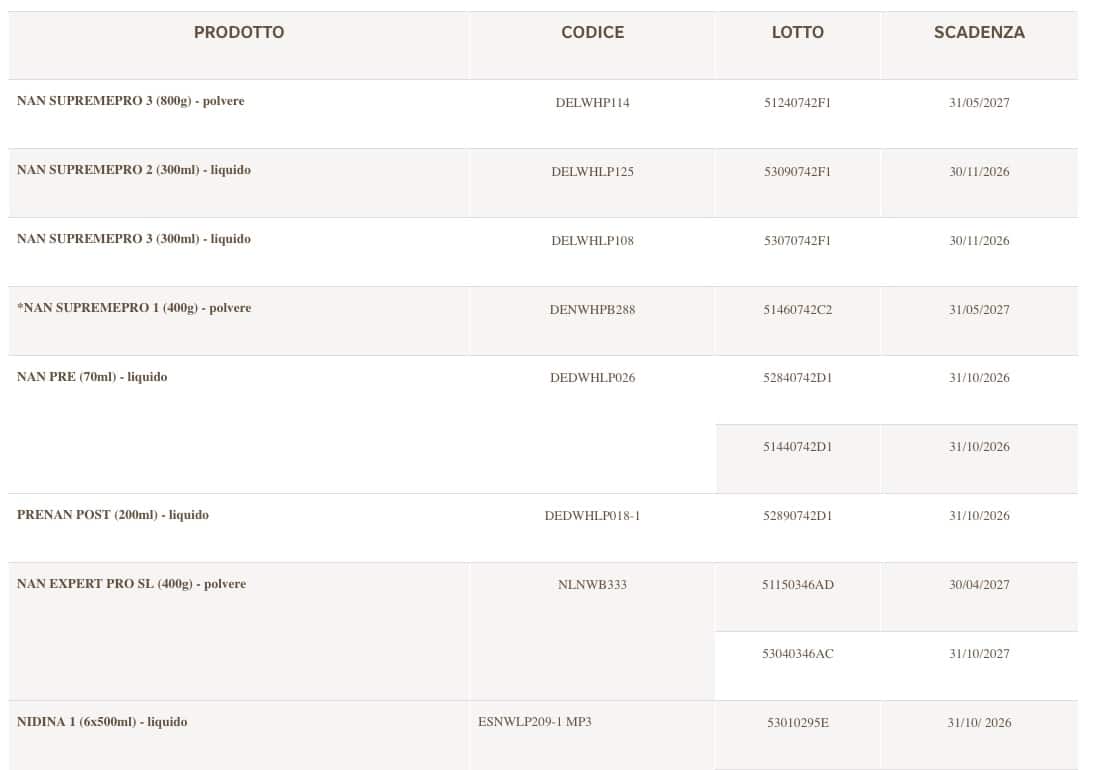The width and height of the screenshot is (1094, 770).
Task: Click product code ESNWLP209-1 MP3
Action: tap(534, 722)
